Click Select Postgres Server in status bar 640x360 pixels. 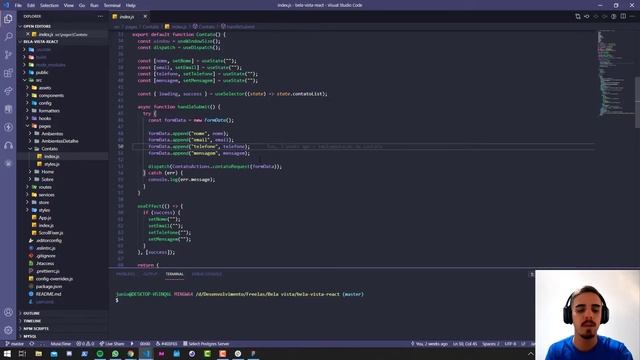coord(206,344)
